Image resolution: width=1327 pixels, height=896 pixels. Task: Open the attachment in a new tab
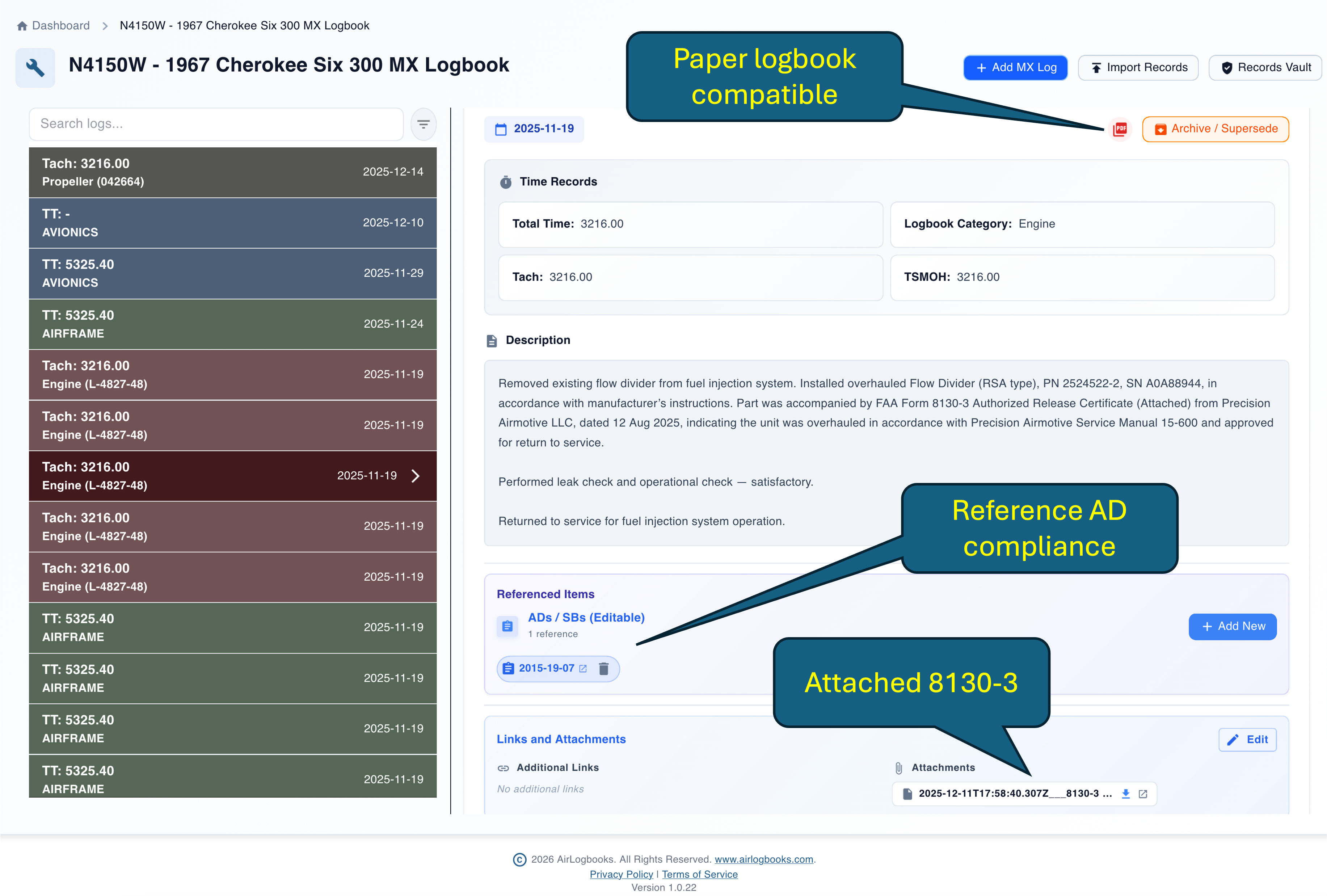pos(1142,793)
